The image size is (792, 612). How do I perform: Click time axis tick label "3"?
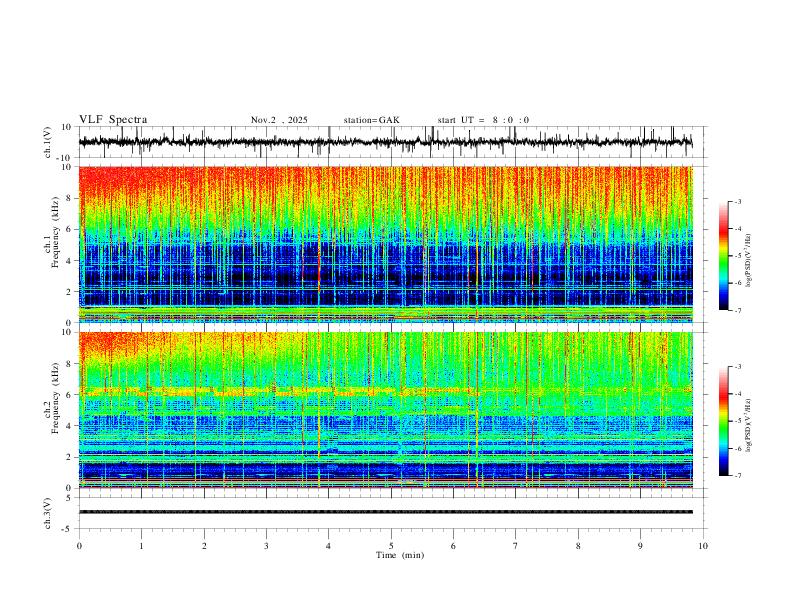coord(267,546)
